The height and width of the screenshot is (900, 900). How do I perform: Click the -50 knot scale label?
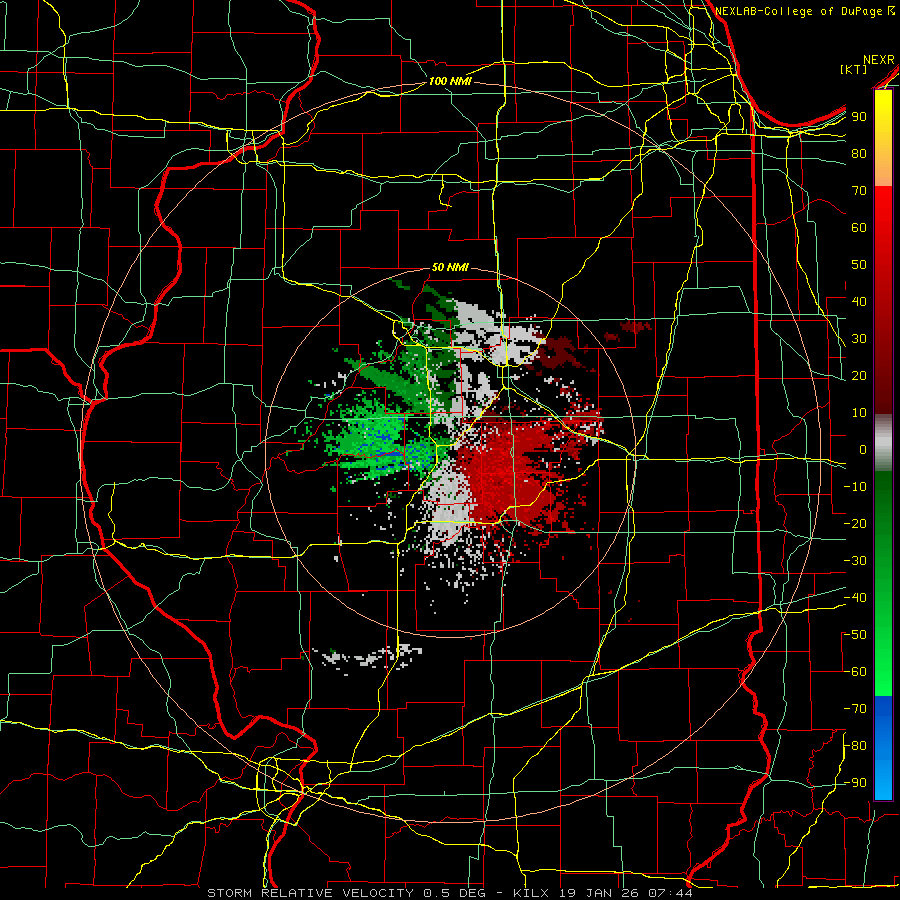pos(856,635)
